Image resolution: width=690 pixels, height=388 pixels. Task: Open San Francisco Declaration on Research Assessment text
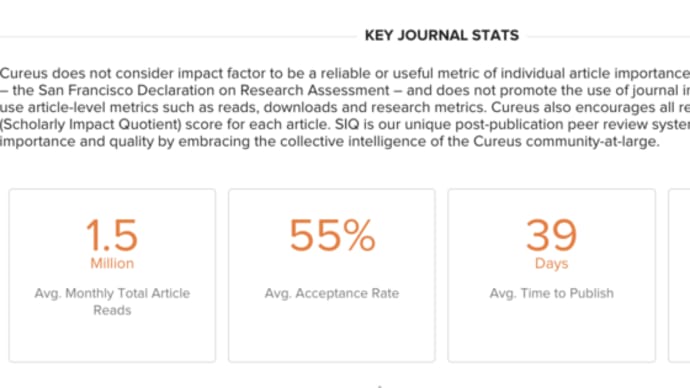[x=214, y=90]
